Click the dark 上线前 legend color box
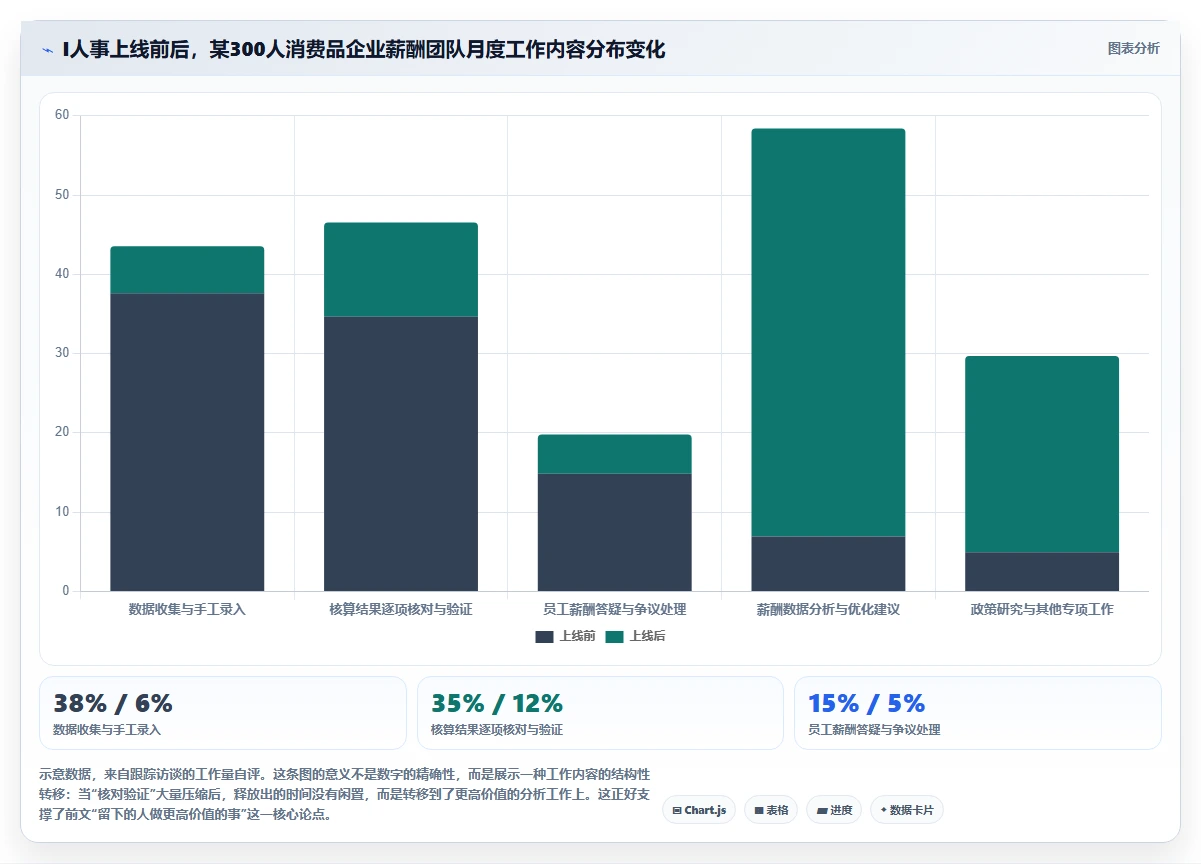Viewport: 1201px width, 864px height. 544,636
